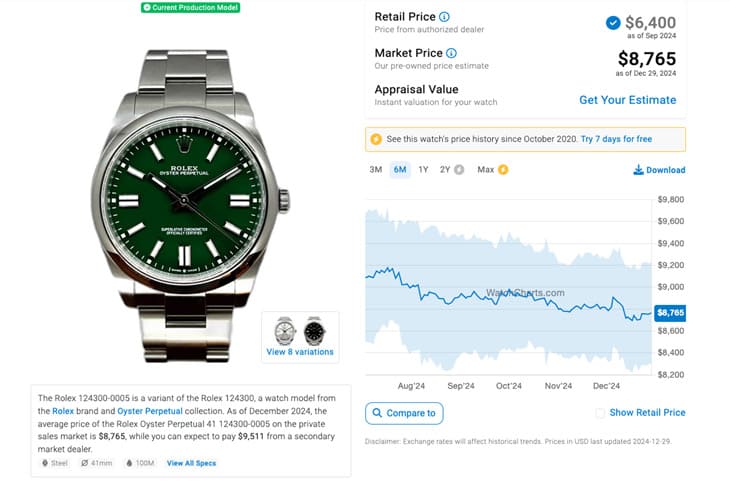Expand View All Specs
Image resolution: width=730 pixels, height=482 pixels.
click(191, 463)
